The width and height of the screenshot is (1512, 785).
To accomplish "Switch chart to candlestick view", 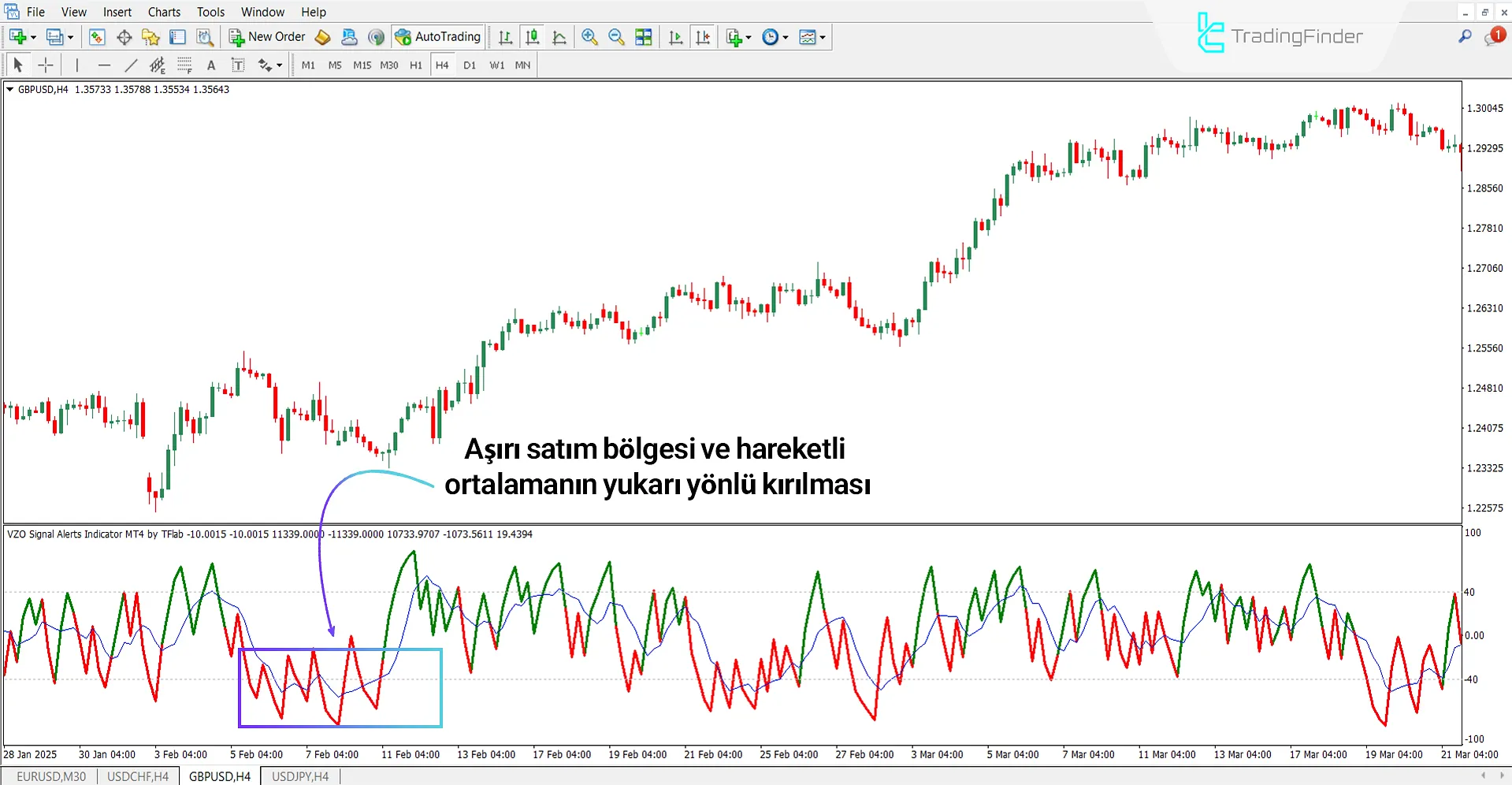I will coord(532,36).
